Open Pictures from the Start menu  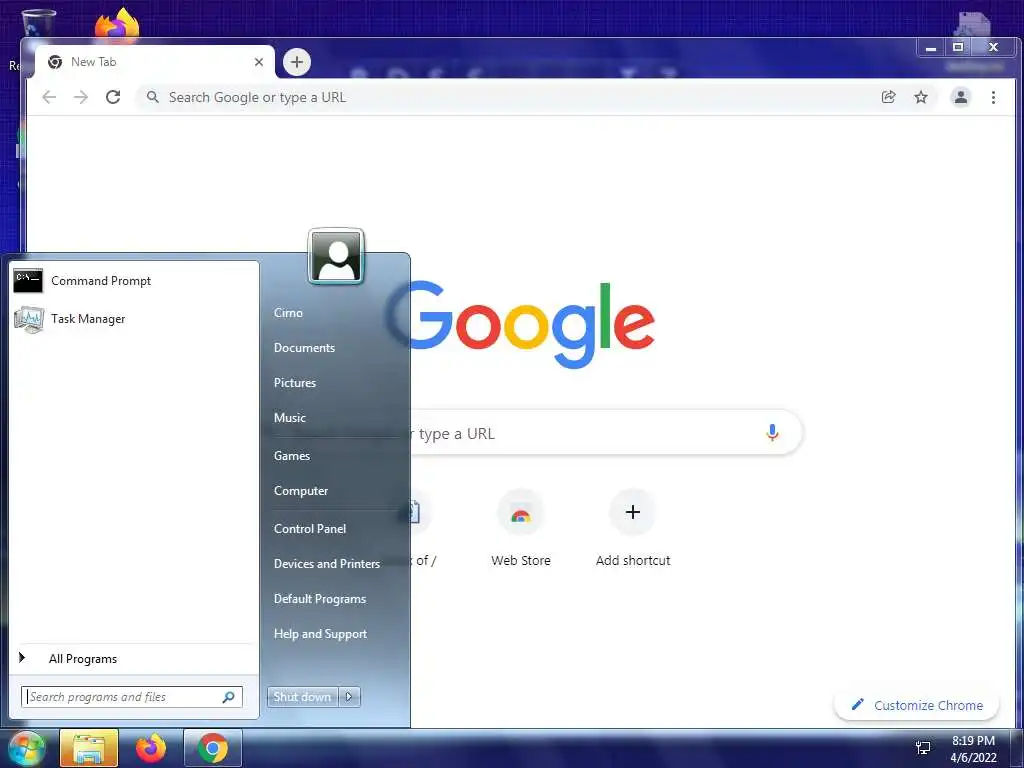295,383
